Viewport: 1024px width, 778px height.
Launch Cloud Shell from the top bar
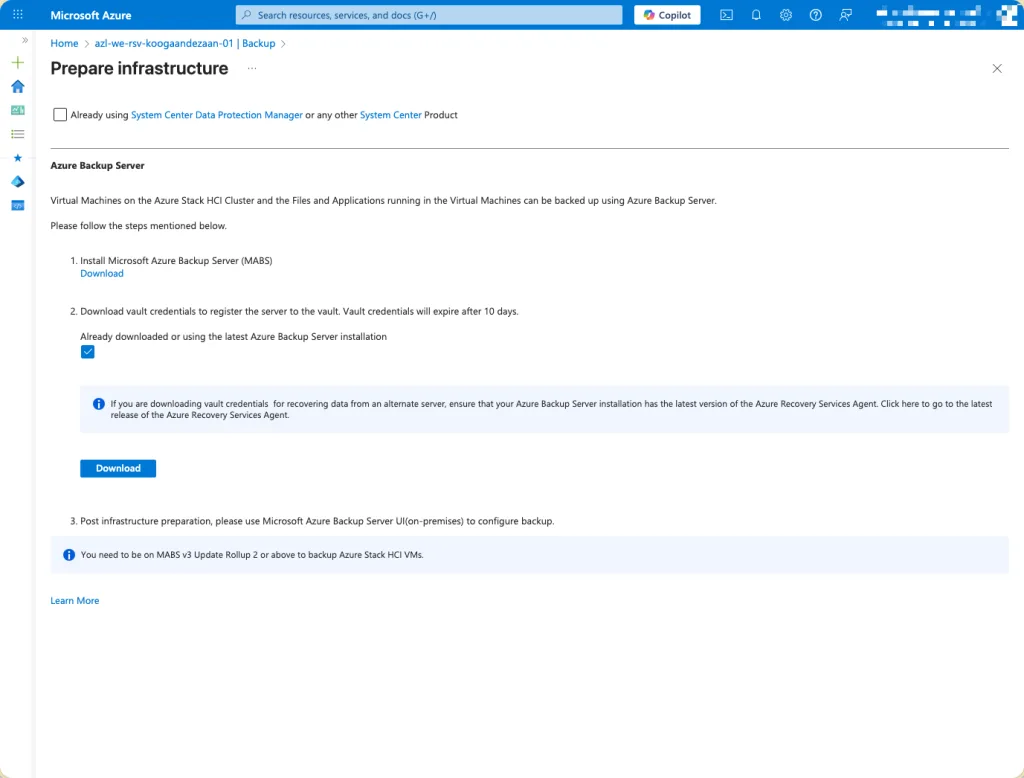[x=727, y=15]
